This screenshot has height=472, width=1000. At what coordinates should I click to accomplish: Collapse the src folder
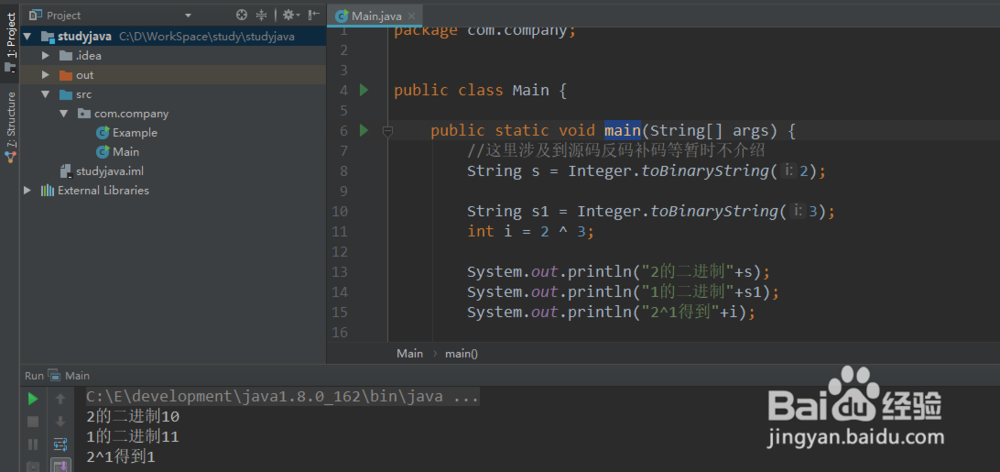(x=45, y=94)
